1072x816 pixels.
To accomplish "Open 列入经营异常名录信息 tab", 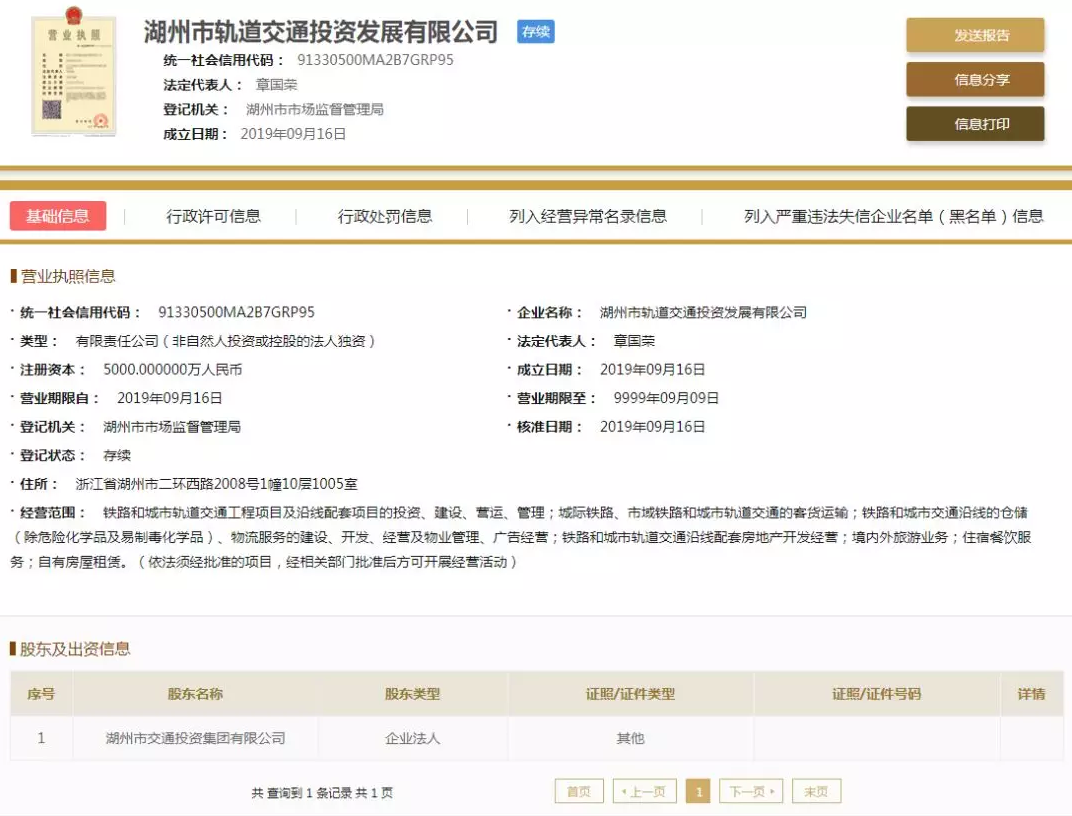I will click(x=588, y=217).
